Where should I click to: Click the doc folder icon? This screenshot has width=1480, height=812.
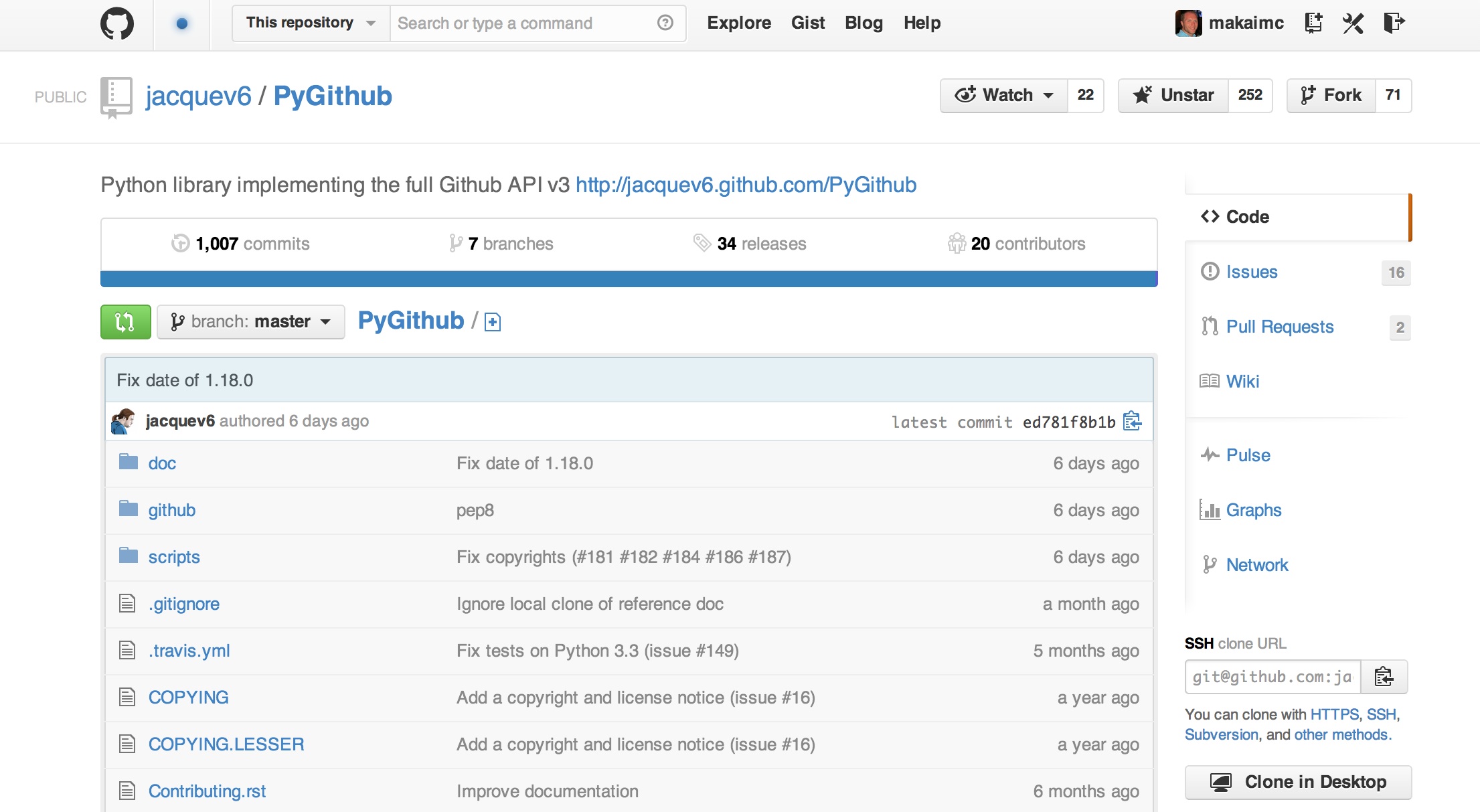(x=129, y=462)
